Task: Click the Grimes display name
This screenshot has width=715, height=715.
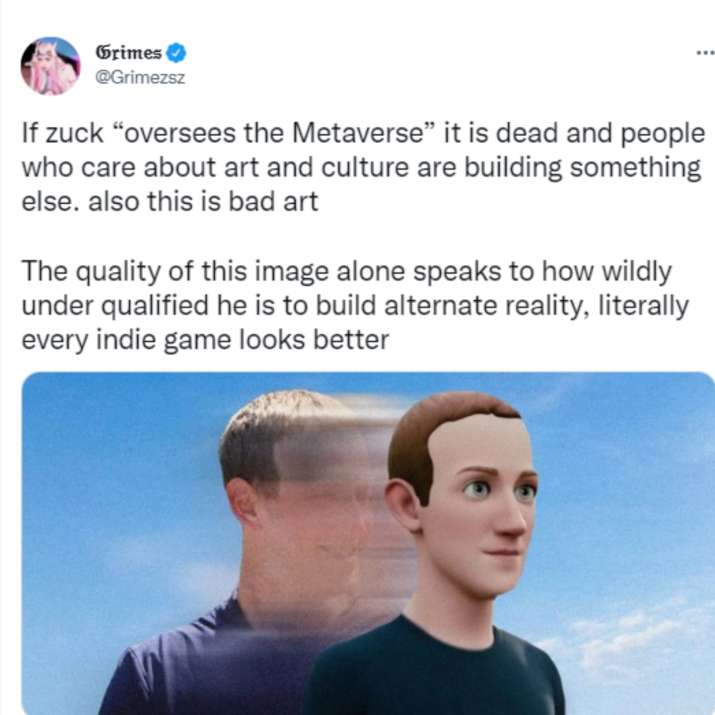Action: (129, 53)
